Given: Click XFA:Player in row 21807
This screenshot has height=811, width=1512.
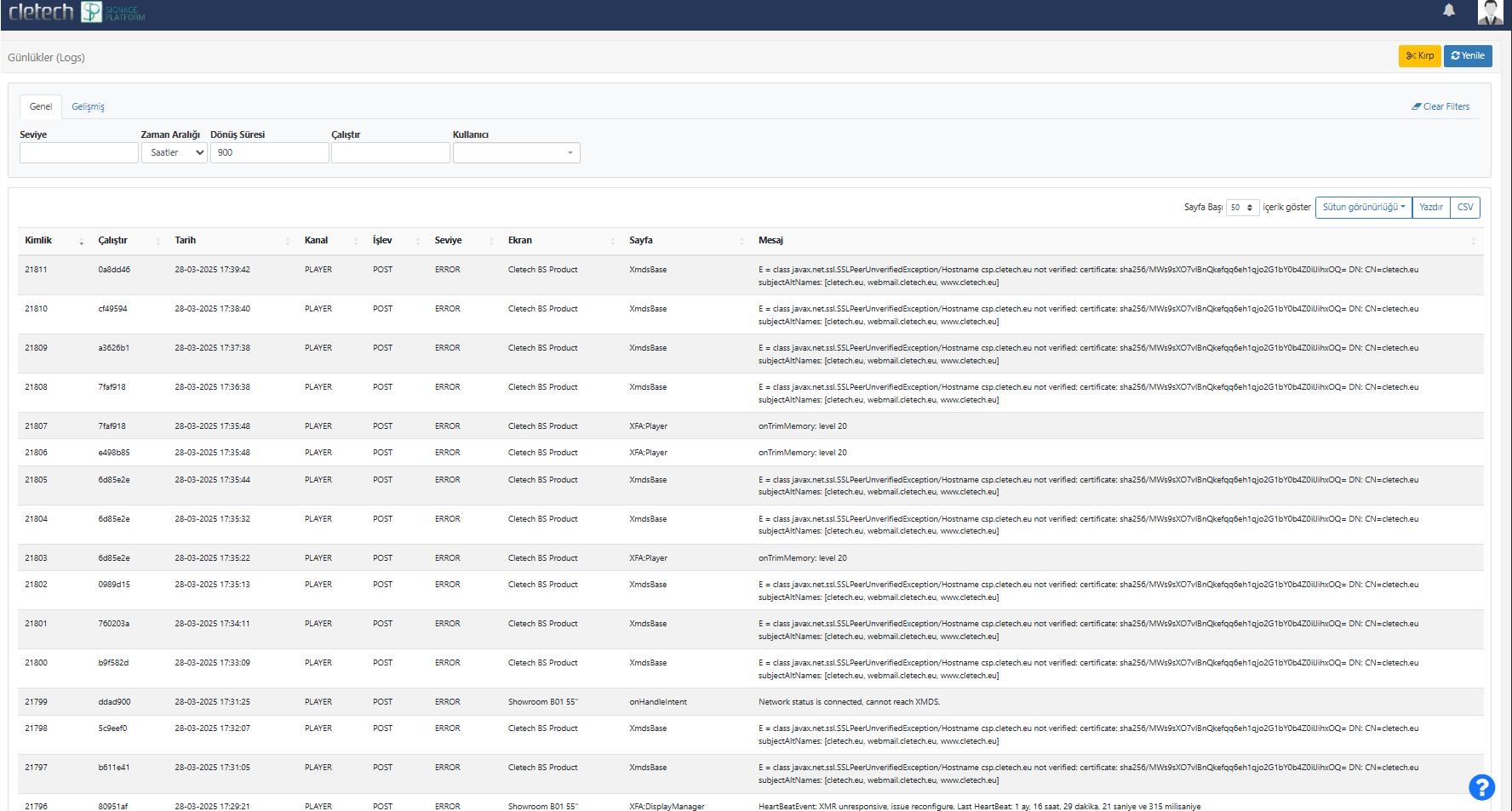Looking at the screenshot, I should [648, 426].
